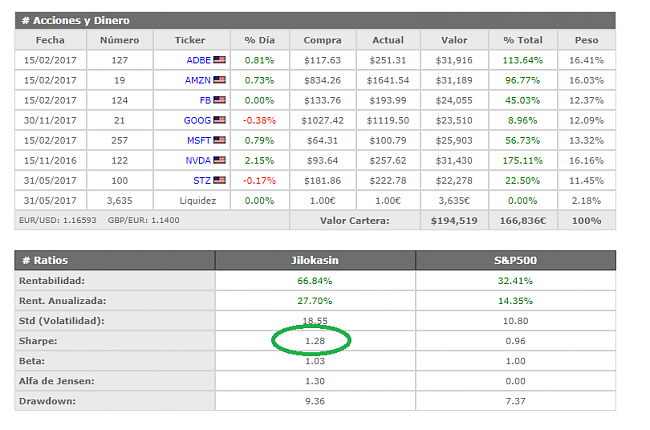Click the Fecha column header

pyautogui.click(x=50, y=40)
